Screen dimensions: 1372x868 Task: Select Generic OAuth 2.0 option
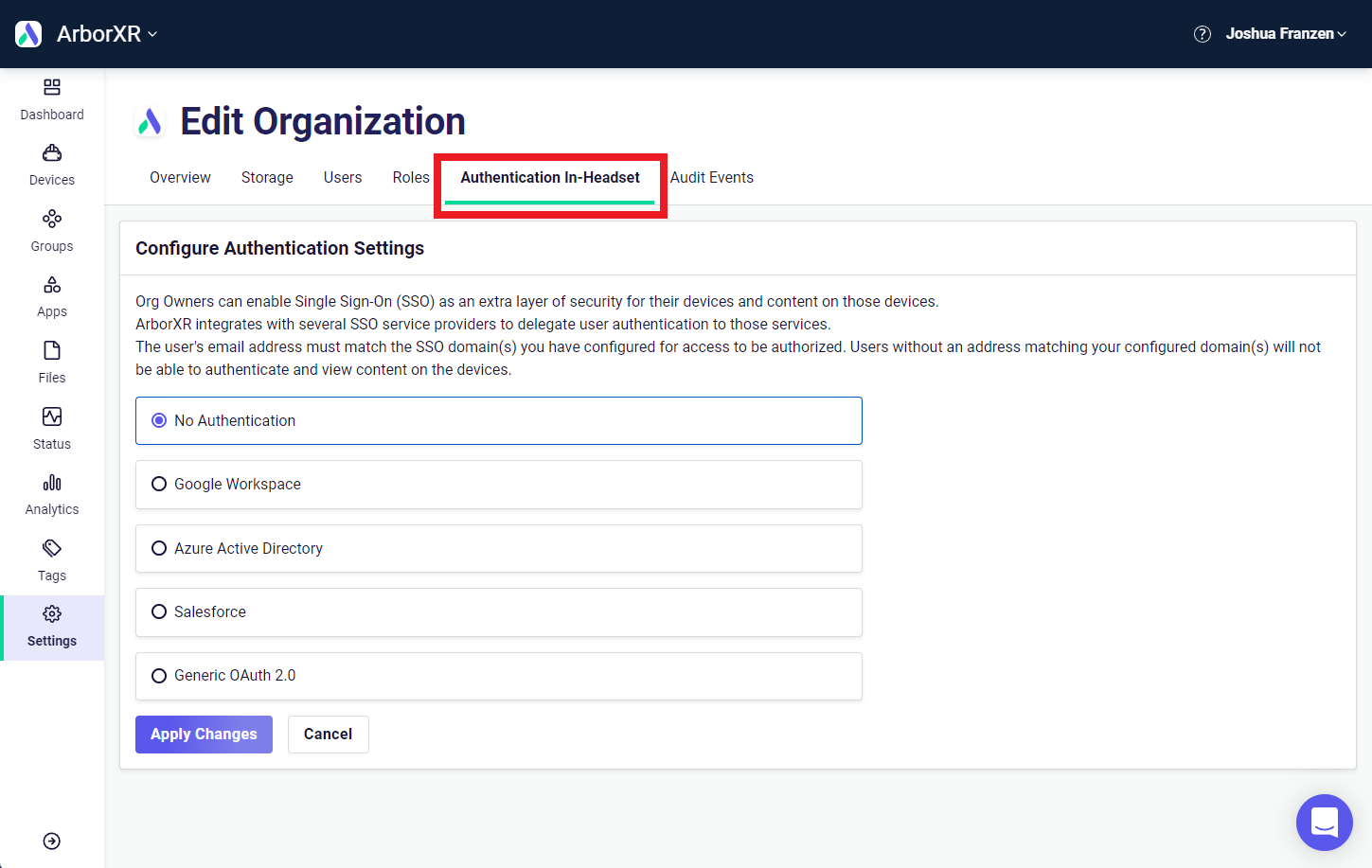coord(499,676)
